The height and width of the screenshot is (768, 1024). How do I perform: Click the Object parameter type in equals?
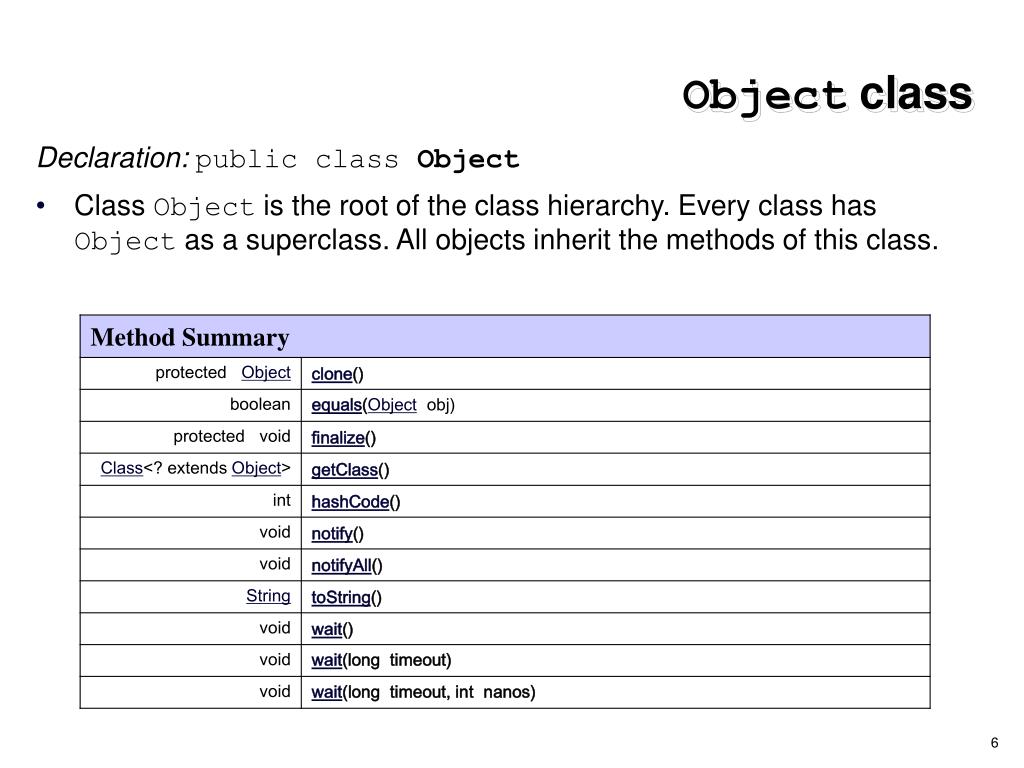392,405
